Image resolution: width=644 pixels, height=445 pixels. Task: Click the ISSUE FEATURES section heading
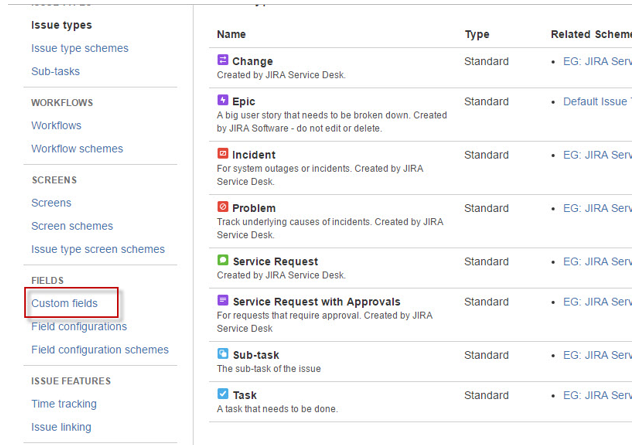pos(71,381)
